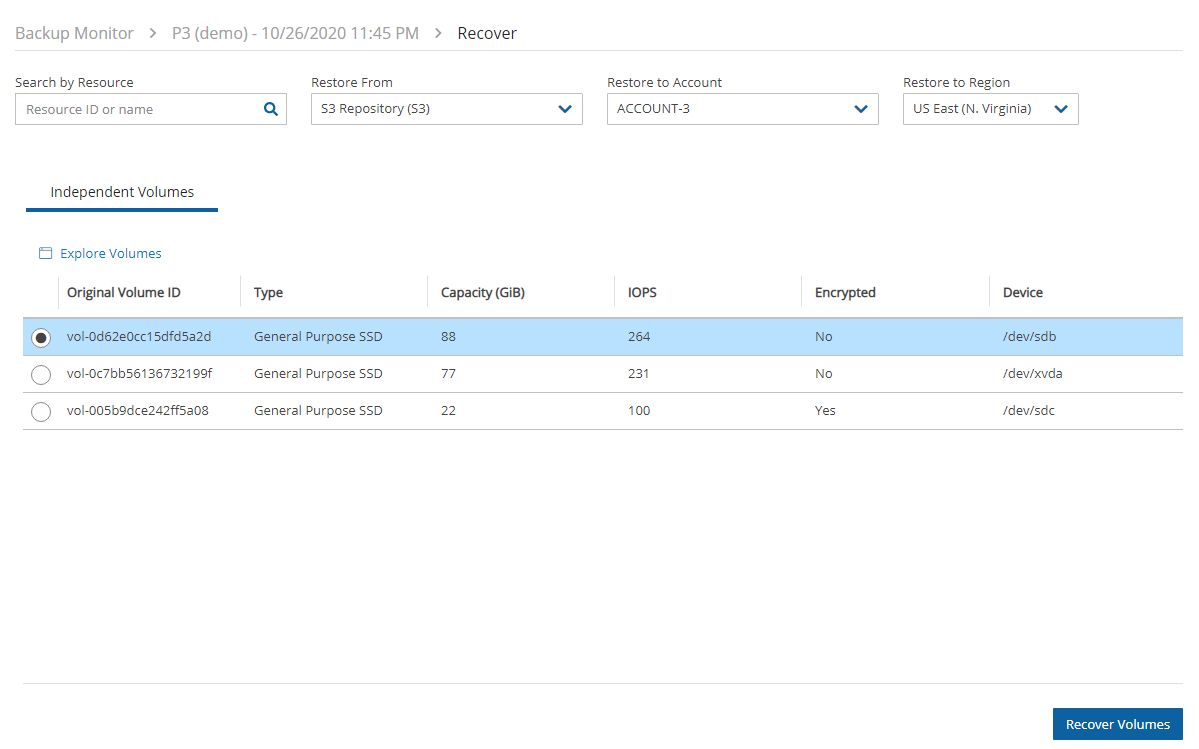Viewport: 1199px width, 749px height.
Task: Click the Explore Volumes window icon
Action: 45,254
